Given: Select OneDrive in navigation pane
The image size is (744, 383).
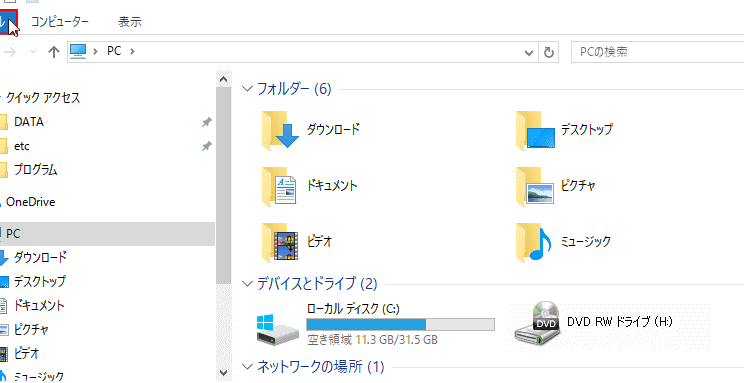Looking at the screenshot, I should (x=30, y=202).
